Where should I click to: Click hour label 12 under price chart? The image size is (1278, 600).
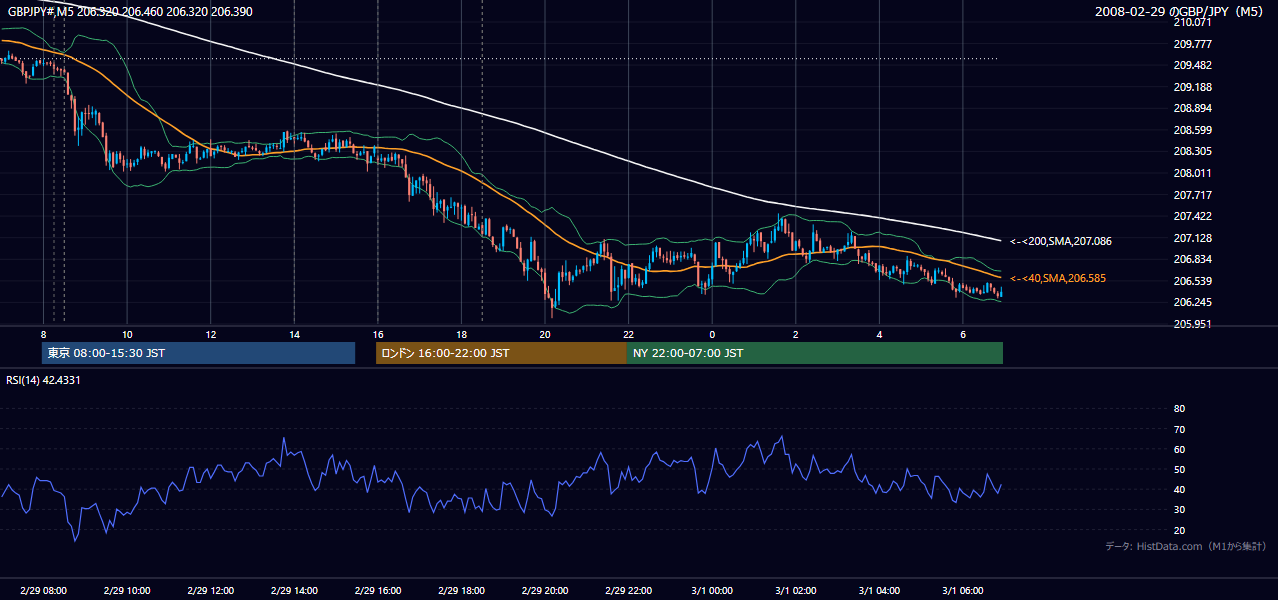(x=210, y=334)
